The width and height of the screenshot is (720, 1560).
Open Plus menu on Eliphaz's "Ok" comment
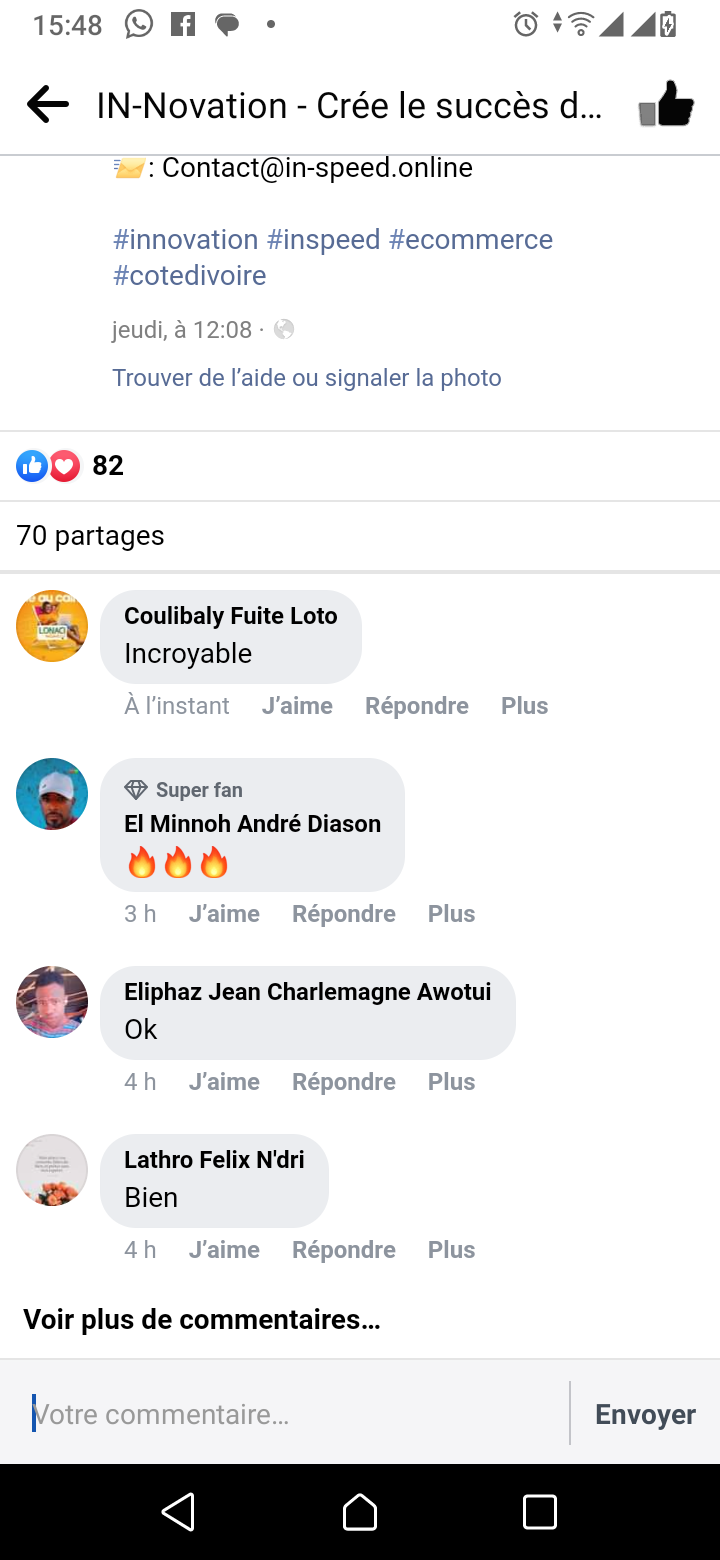451,1082
